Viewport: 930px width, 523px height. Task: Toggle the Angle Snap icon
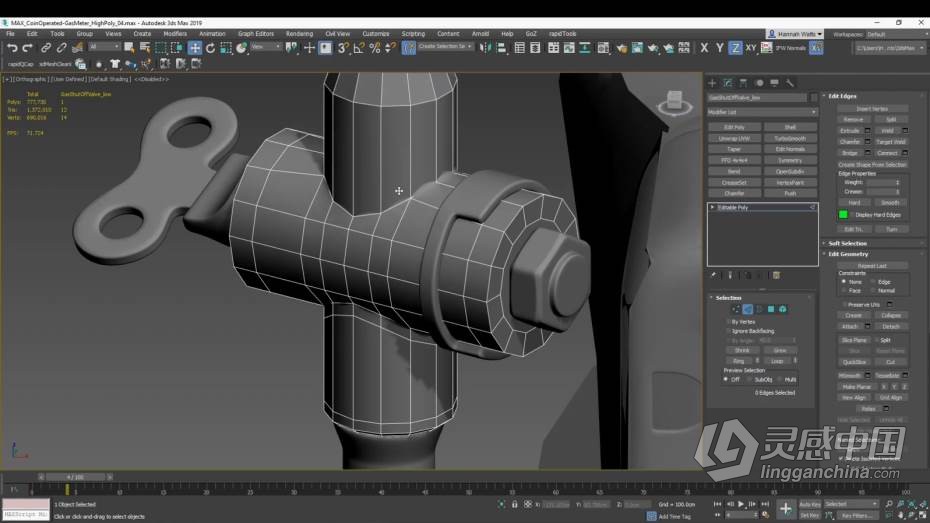coord(359,48)
